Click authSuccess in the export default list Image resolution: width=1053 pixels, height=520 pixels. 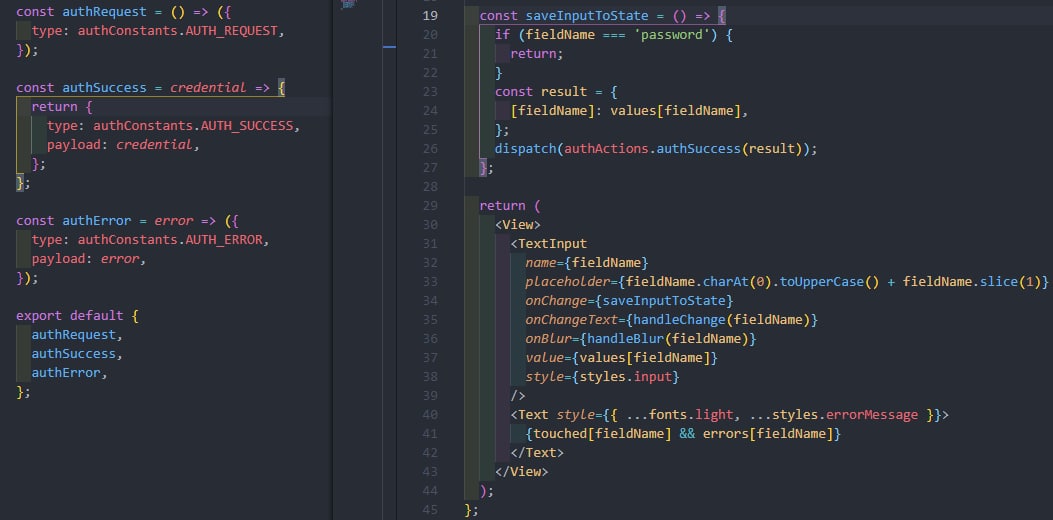[74, 353]
